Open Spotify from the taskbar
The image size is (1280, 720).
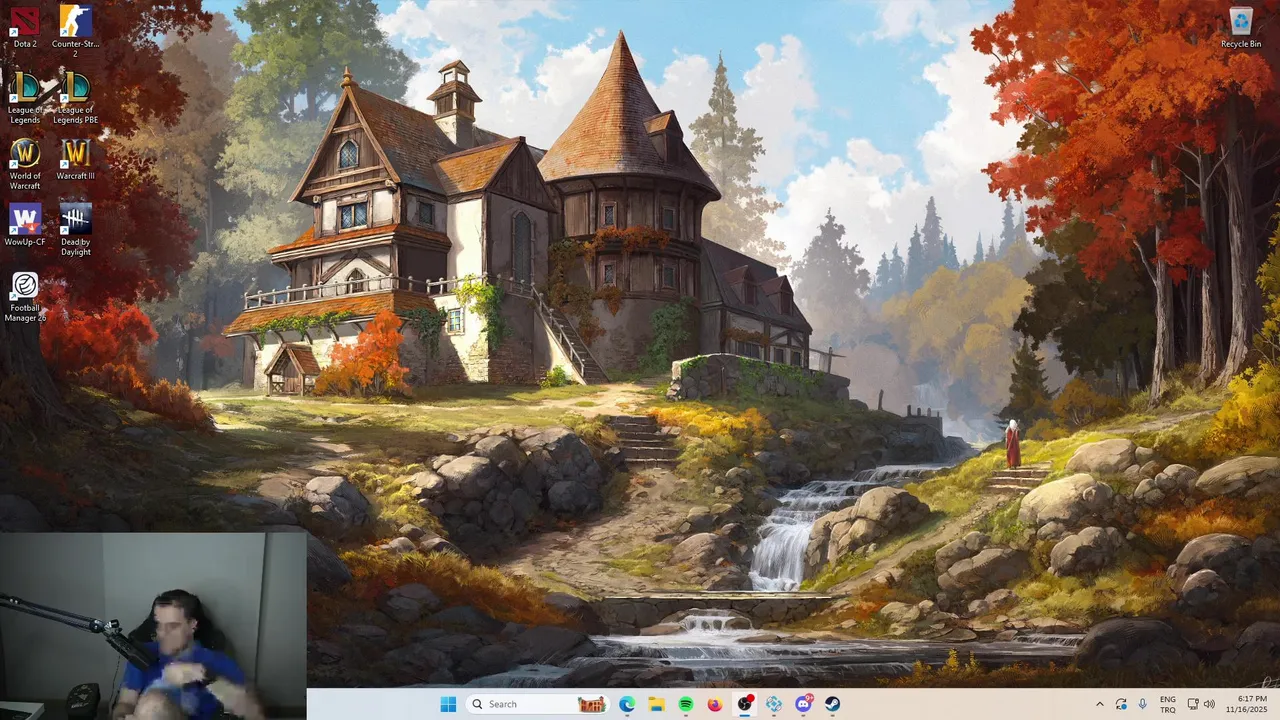pyautogui.click(x=686, y=704)
